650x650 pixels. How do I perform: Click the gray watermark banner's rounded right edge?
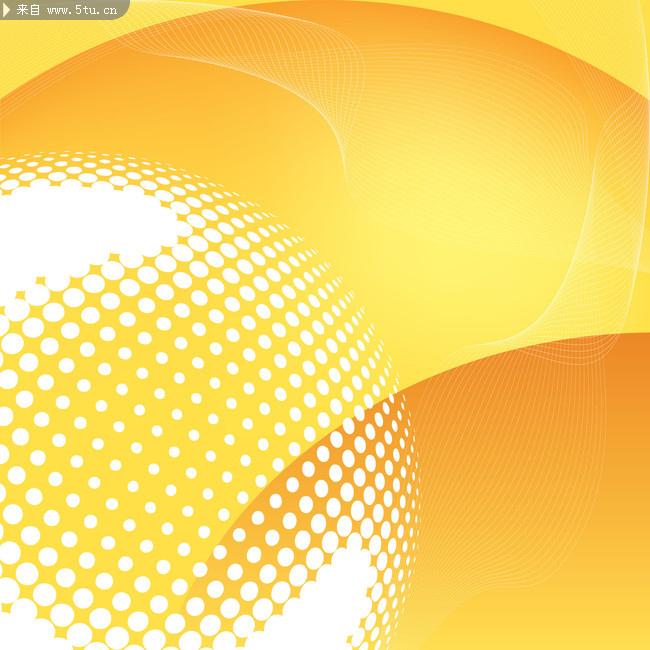tap(125, 10)
